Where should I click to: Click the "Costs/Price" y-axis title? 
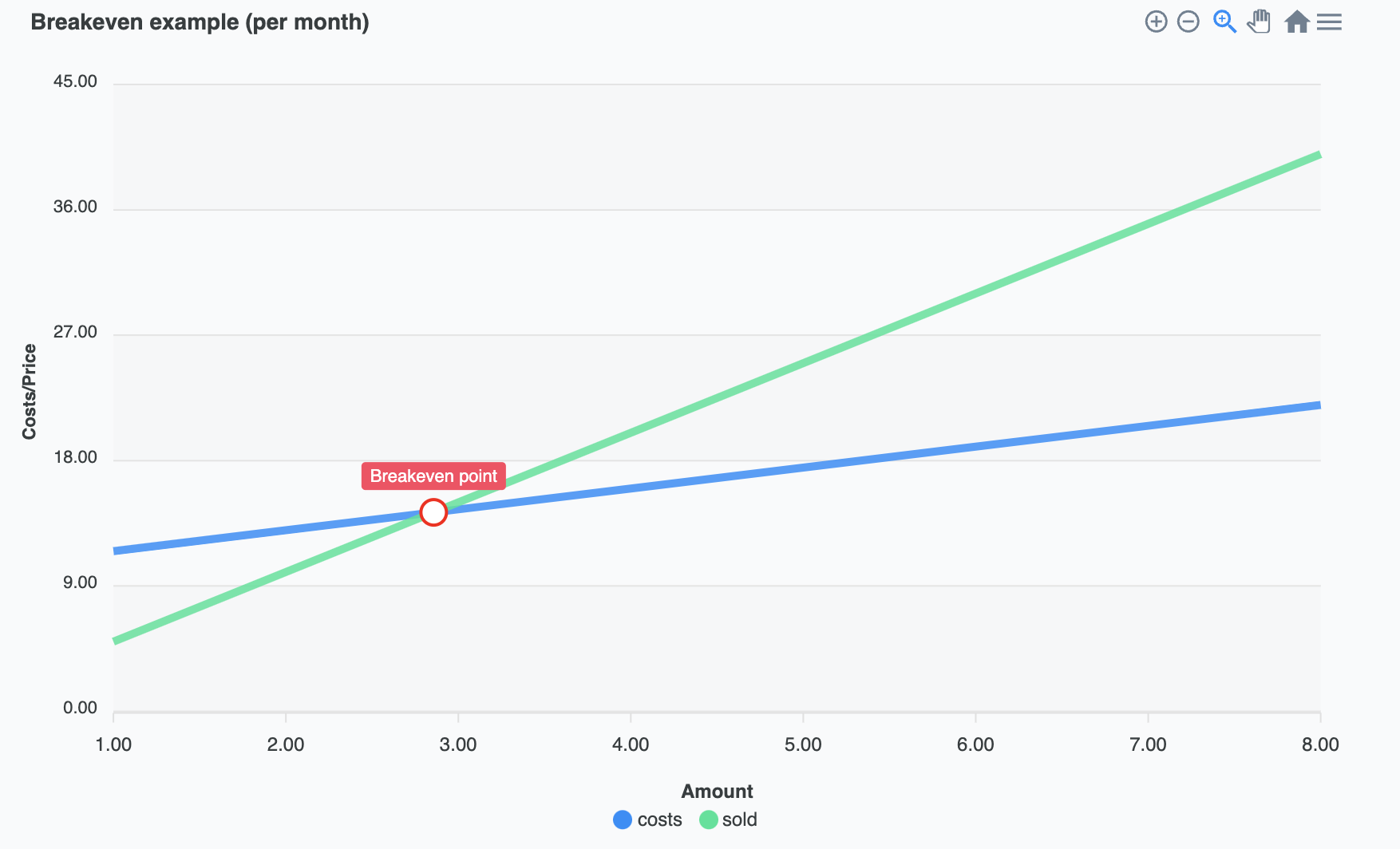pos(30,391)
